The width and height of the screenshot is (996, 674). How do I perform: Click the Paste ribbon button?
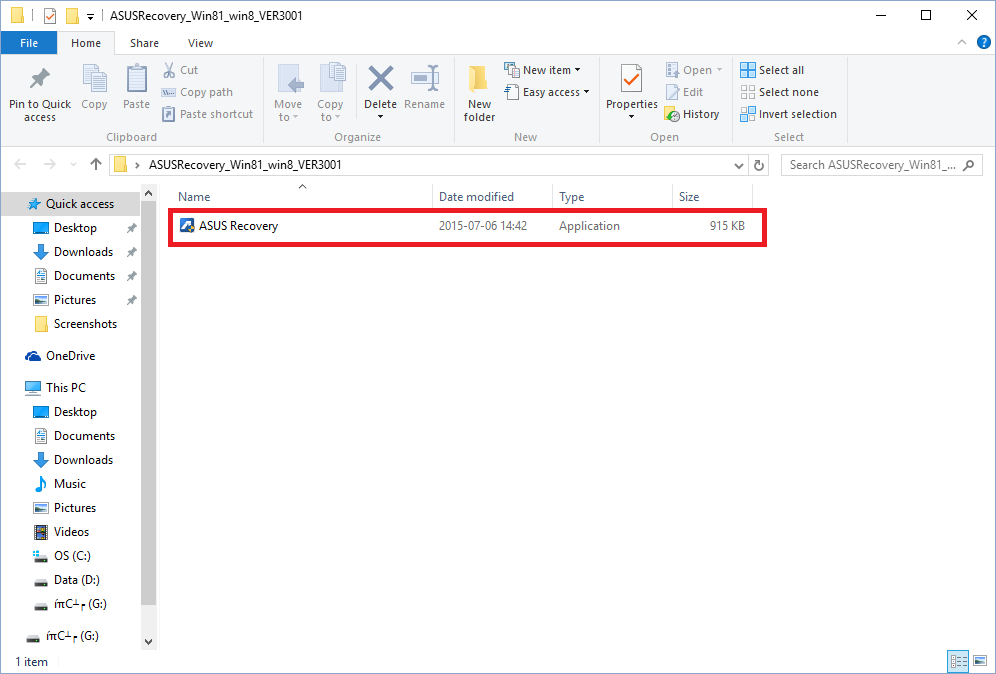[136, 88]
